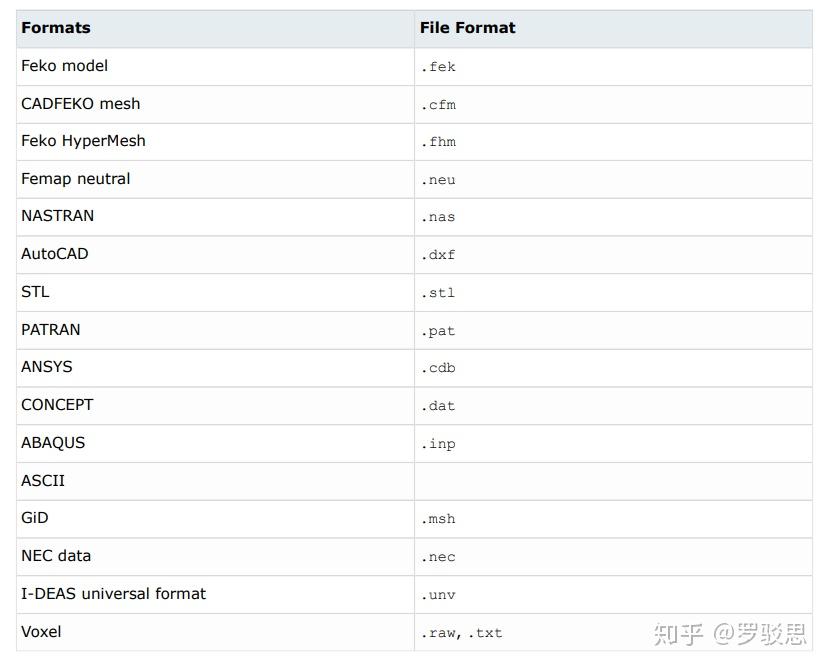Screen dimensions: 828x668
Task: Click the "File Format" column header
Action: 467,28
